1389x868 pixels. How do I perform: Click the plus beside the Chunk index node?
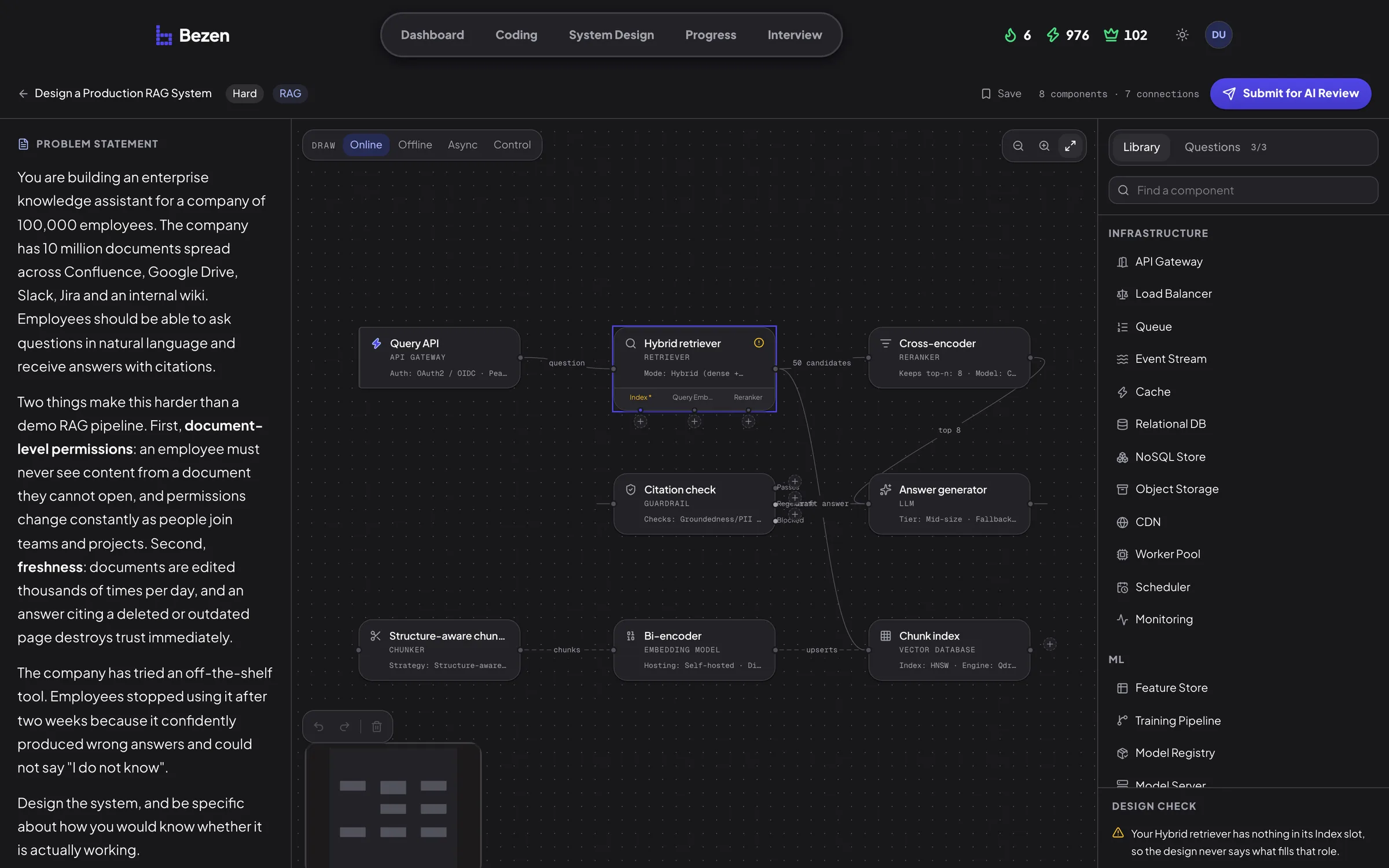pos(1050,644)
